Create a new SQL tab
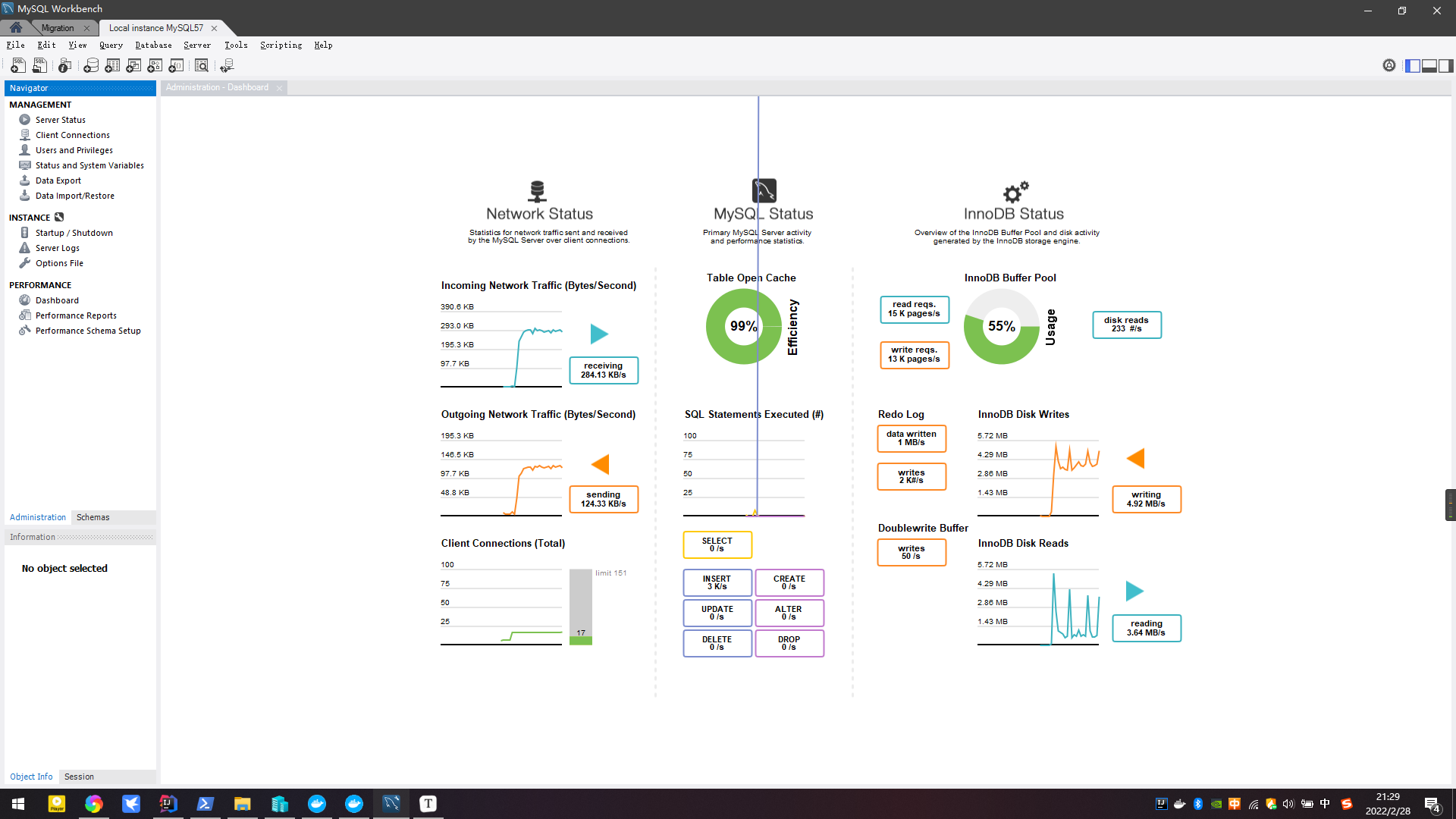Image resolution: width=1456 pixels, height=819 pixels. pyautogui.click(x=18, y=66)
